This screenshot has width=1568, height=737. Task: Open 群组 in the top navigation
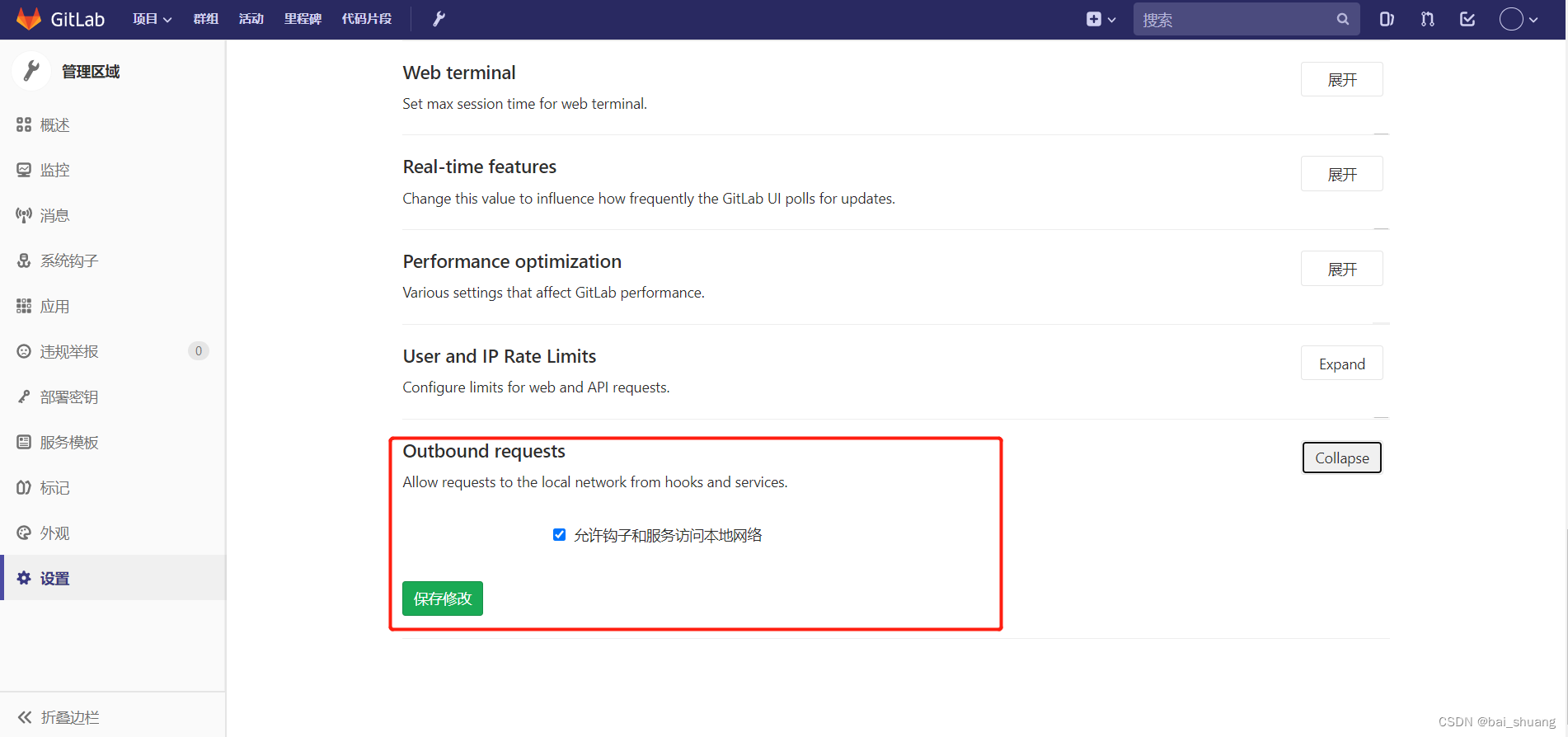tap(205, 19)
